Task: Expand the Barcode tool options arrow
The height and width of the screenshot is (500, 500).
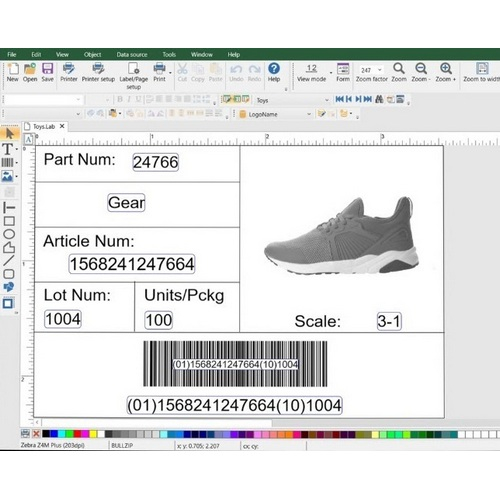Action: coord(17,163)
